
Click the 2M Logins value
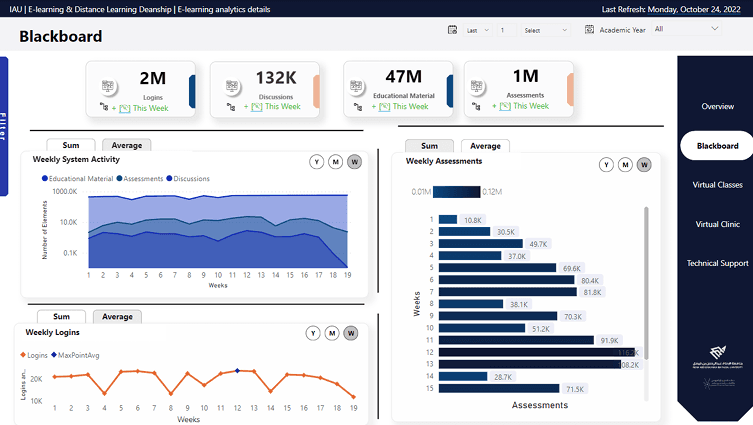pyautogui.click(x=153, y=78)
